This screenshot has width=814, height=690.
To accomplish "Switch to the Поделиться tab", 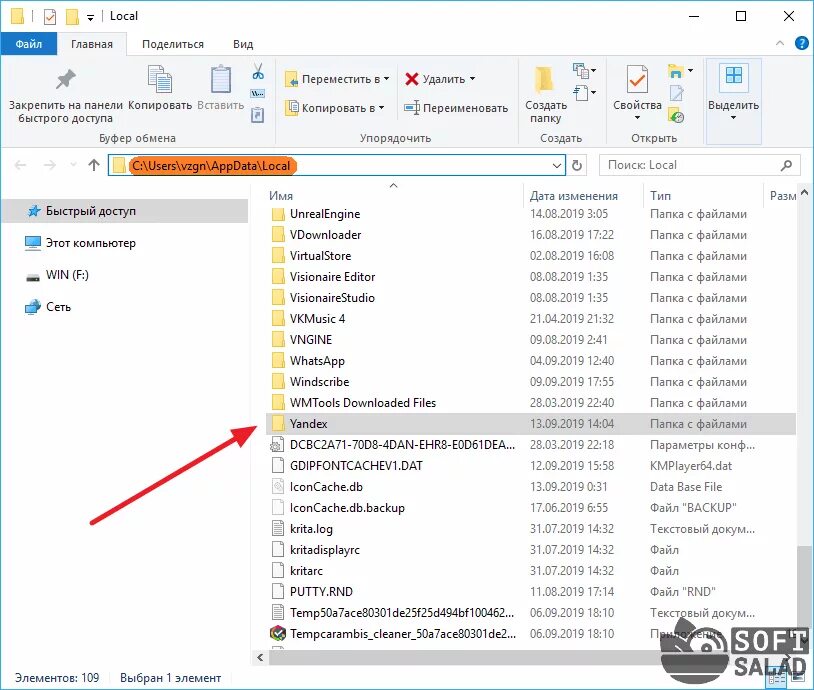I will click(x=173, y=44).
